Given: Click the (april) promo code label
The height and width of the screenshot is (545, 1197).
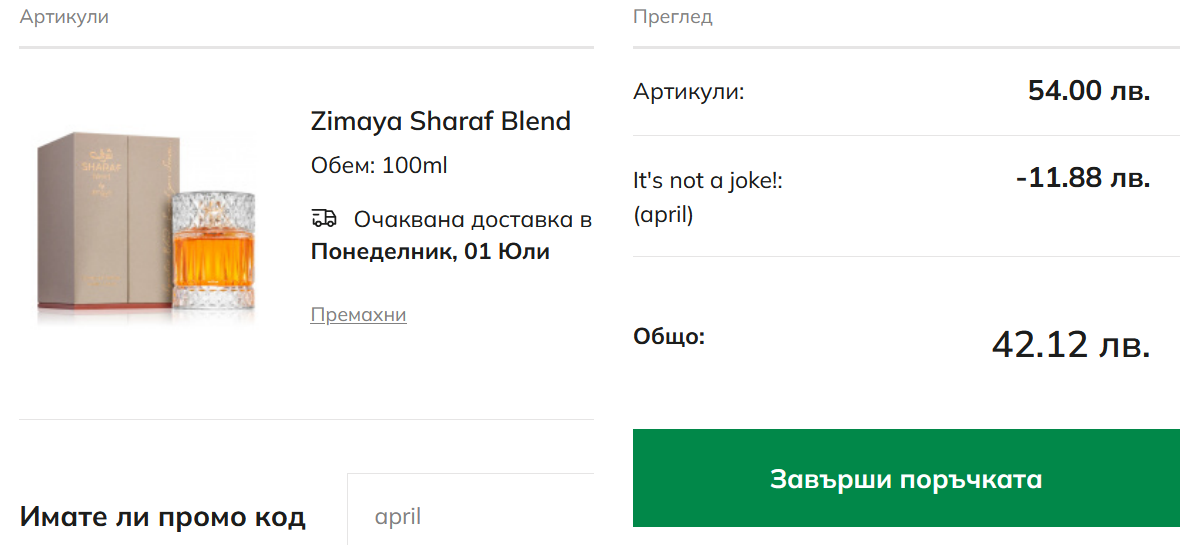Looking at the screenshot, I should coord(663,215).
